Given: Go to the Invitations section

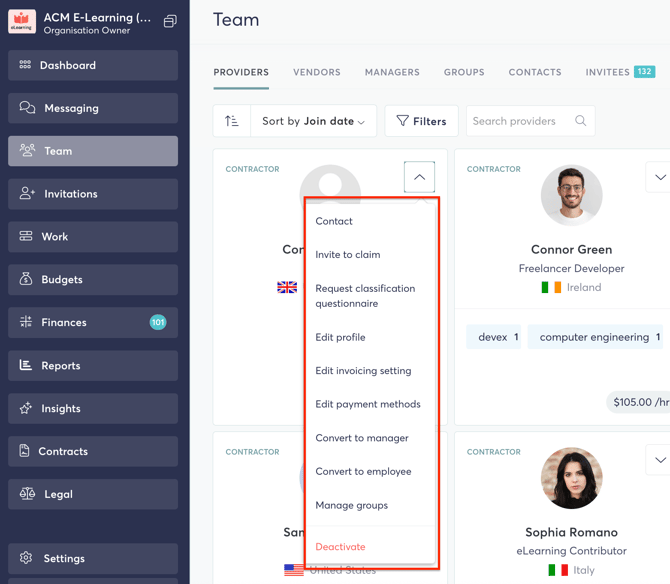Looking at the screenshot, I should coord(93,194).
